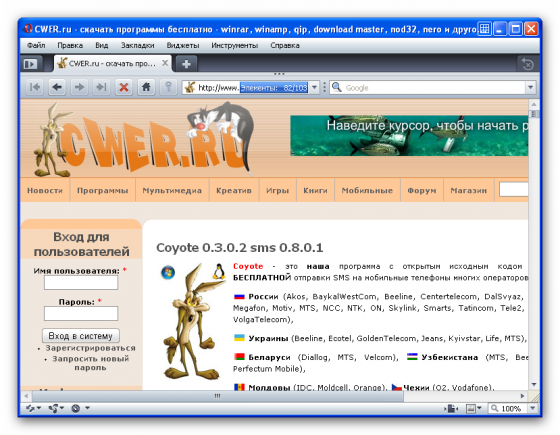Click the site search field in navbar
The image size is (560, 435).
click(x=514, y=189)
